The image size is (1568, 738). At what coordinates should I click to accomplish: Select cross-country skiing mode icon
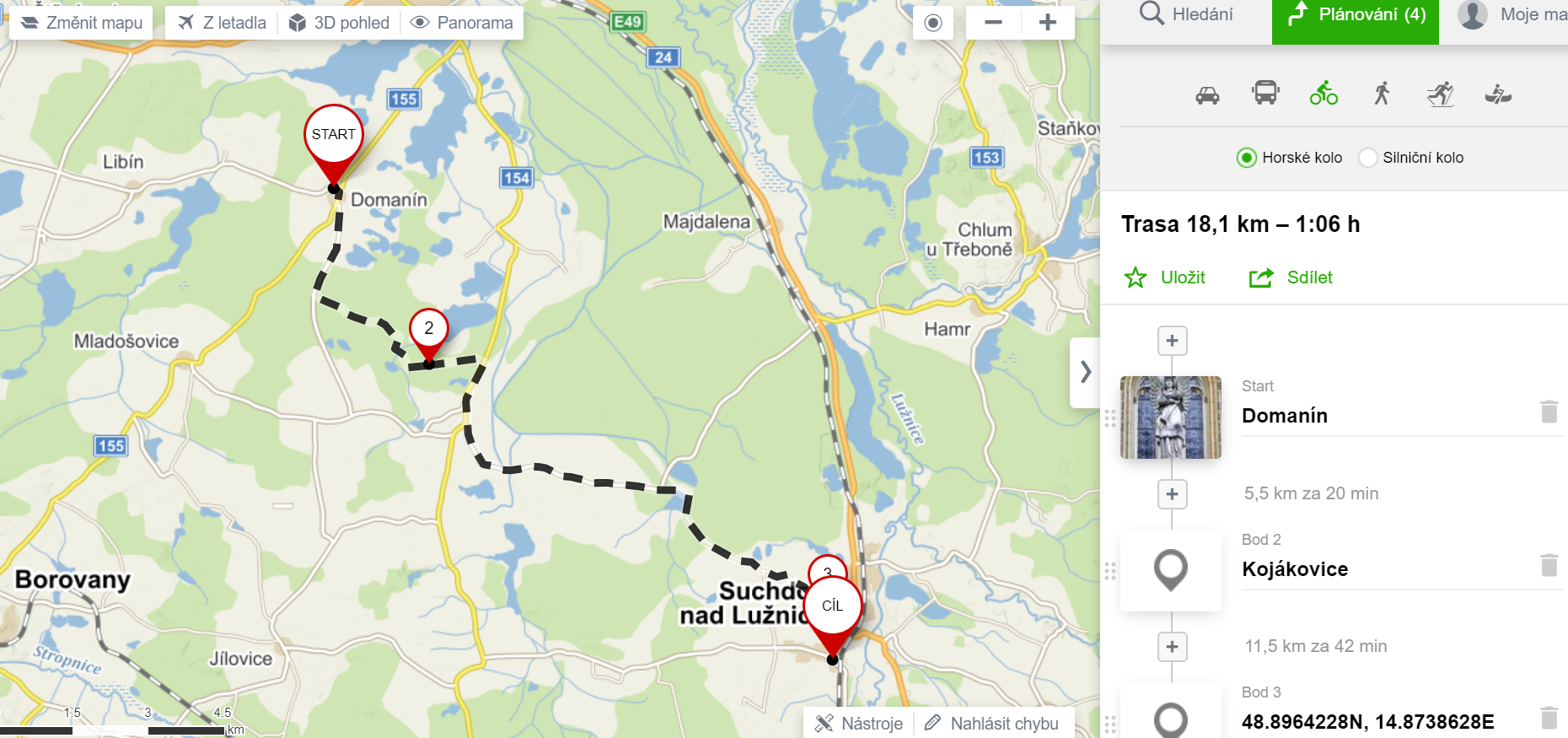pos(1440,94)
